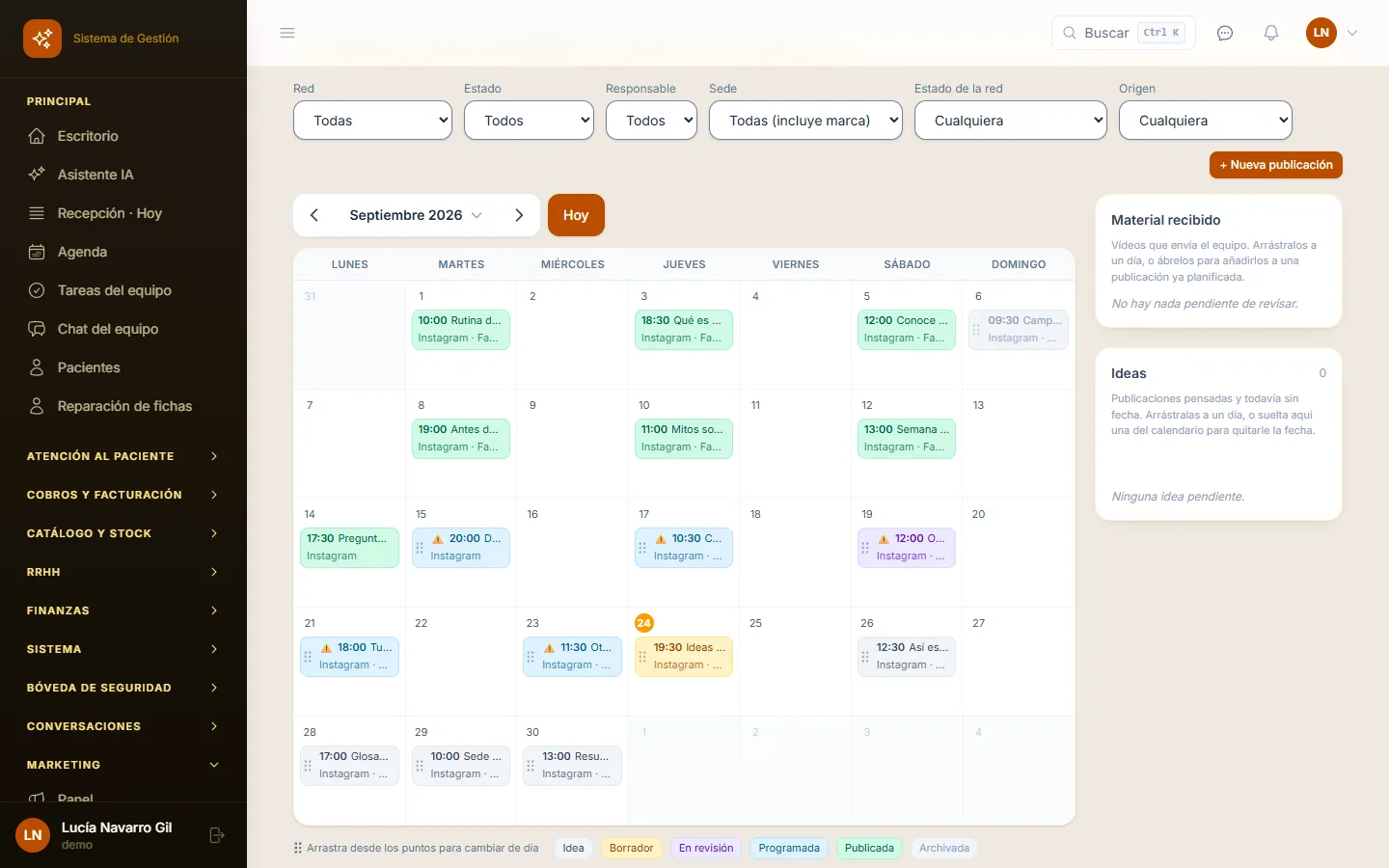This screenshot has height=868, width=1389.
Task: Click the Hoy button
Action: (x=576, y=215)
